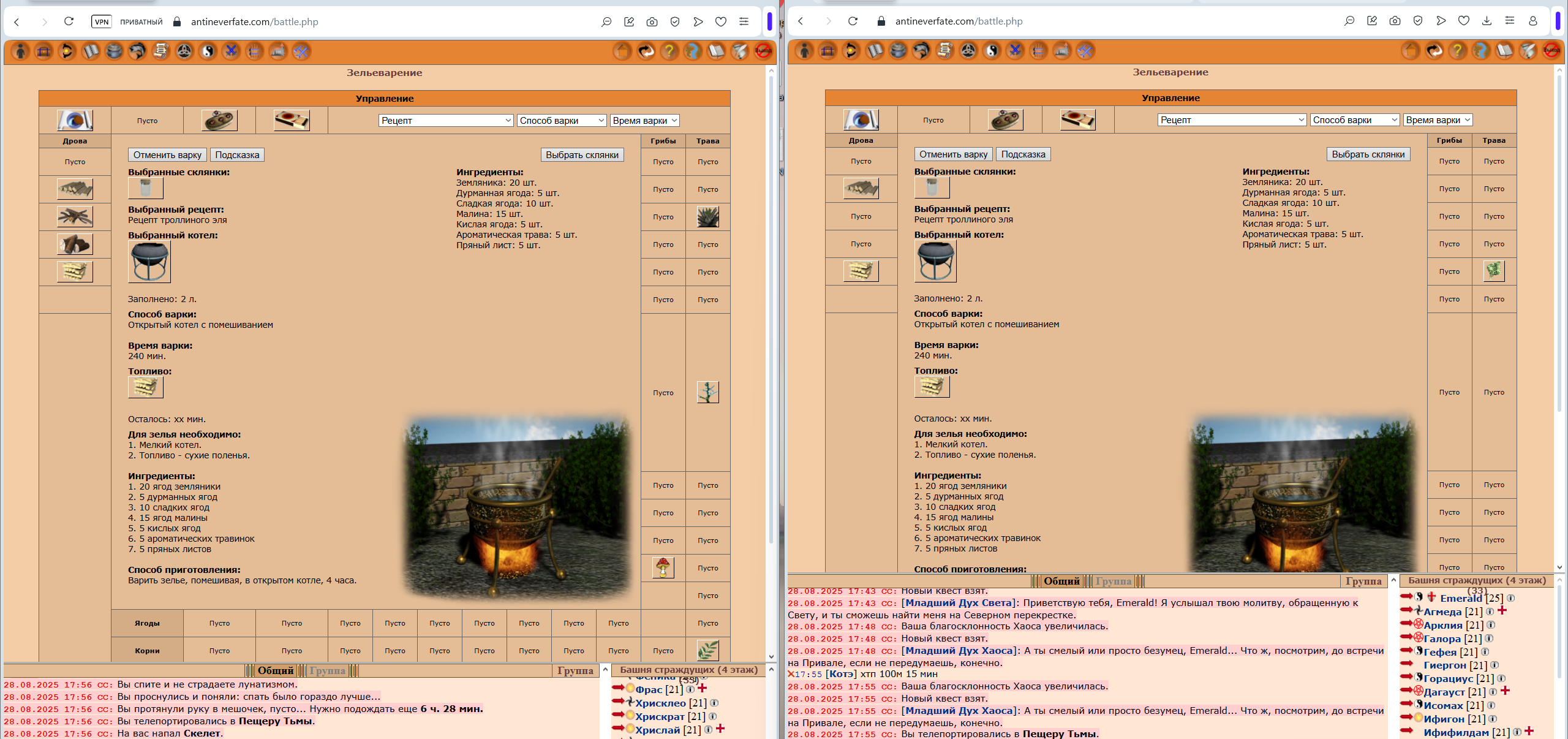Click the yin-yang icon in left window toolbar
This screenshot has width=1568, height=739.
tap(208, 51)
